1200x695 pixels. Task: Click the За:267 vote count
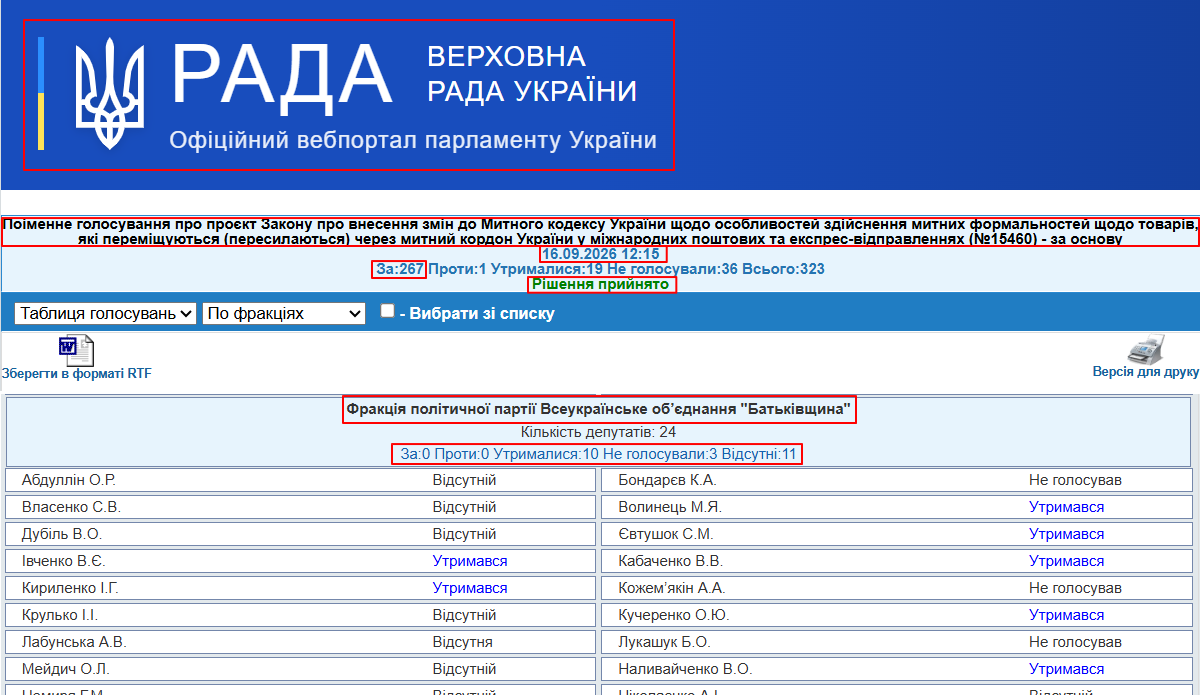[x=399, y=270]
